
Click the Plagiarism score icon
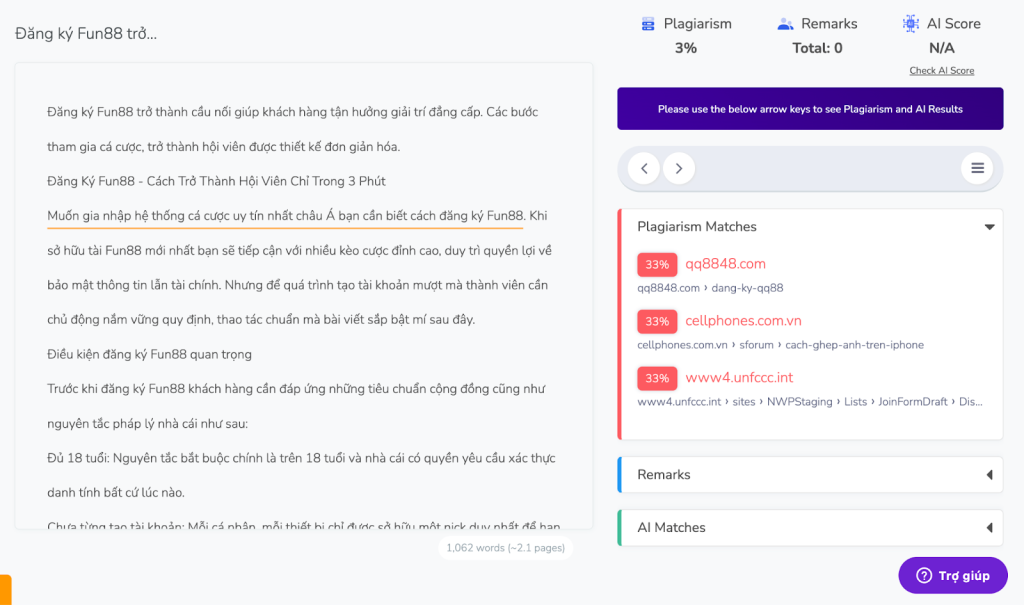tap(648, 24)
